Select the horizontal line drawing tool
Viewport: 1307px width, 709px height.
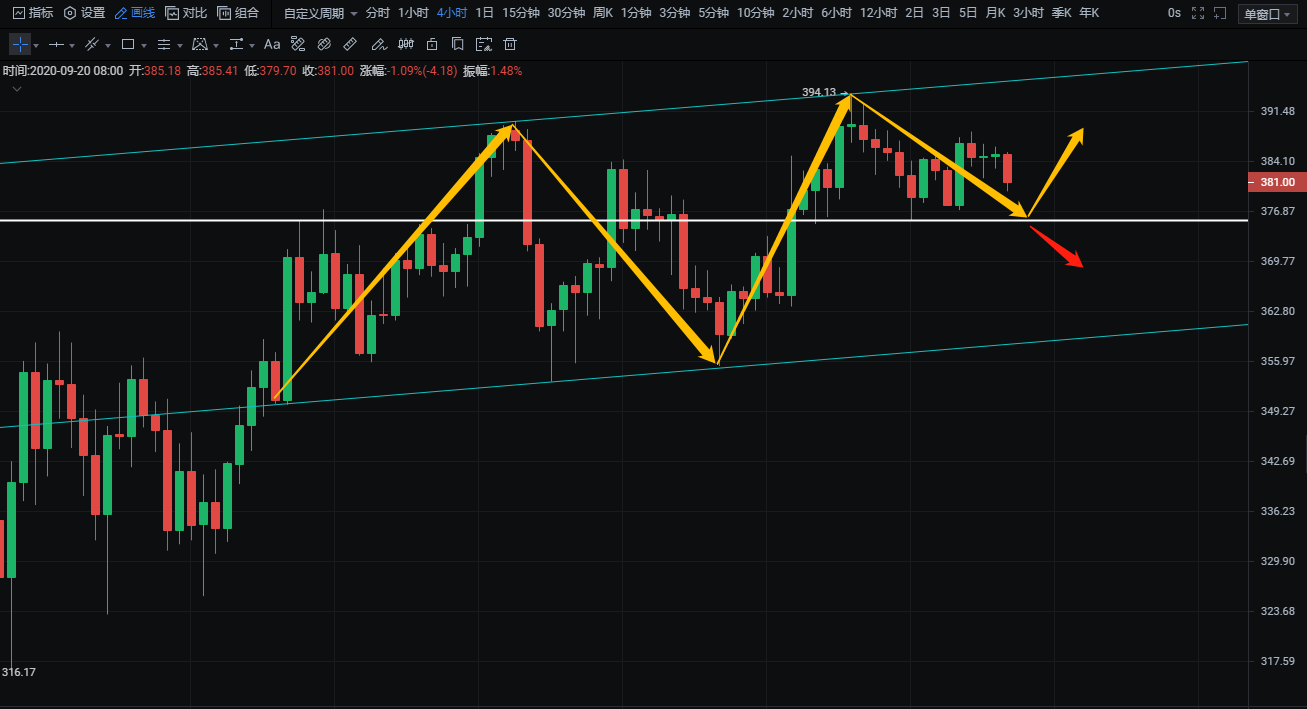point(56,44)
